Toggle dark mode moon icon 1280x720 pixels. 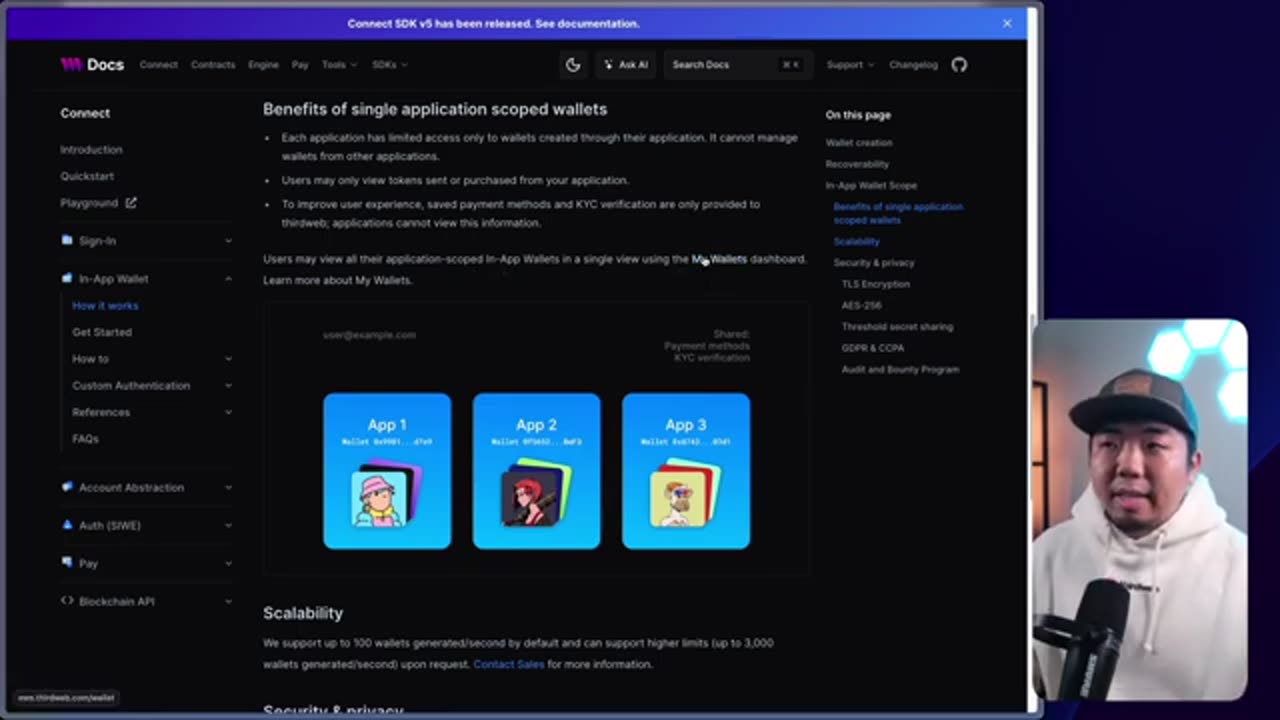click(573, 64)
